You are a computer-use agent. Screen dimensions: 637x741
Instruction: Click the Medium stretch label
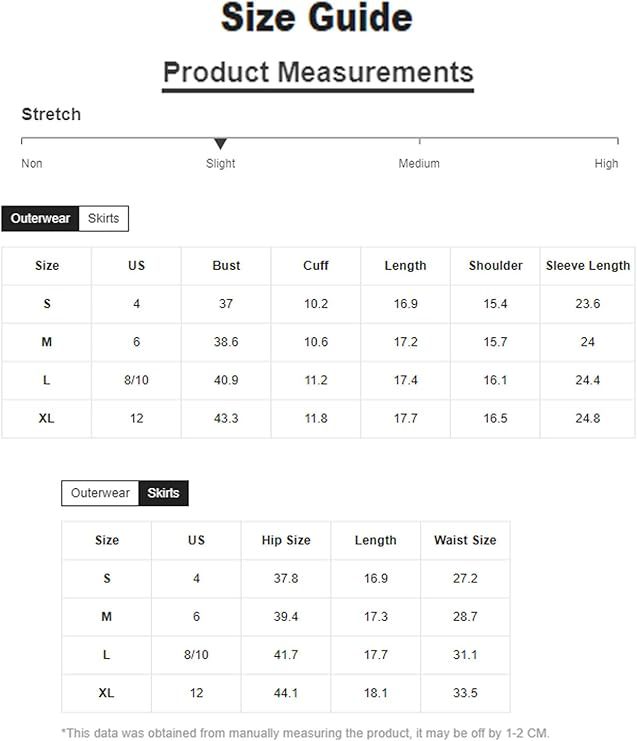[x=419, y=164]
